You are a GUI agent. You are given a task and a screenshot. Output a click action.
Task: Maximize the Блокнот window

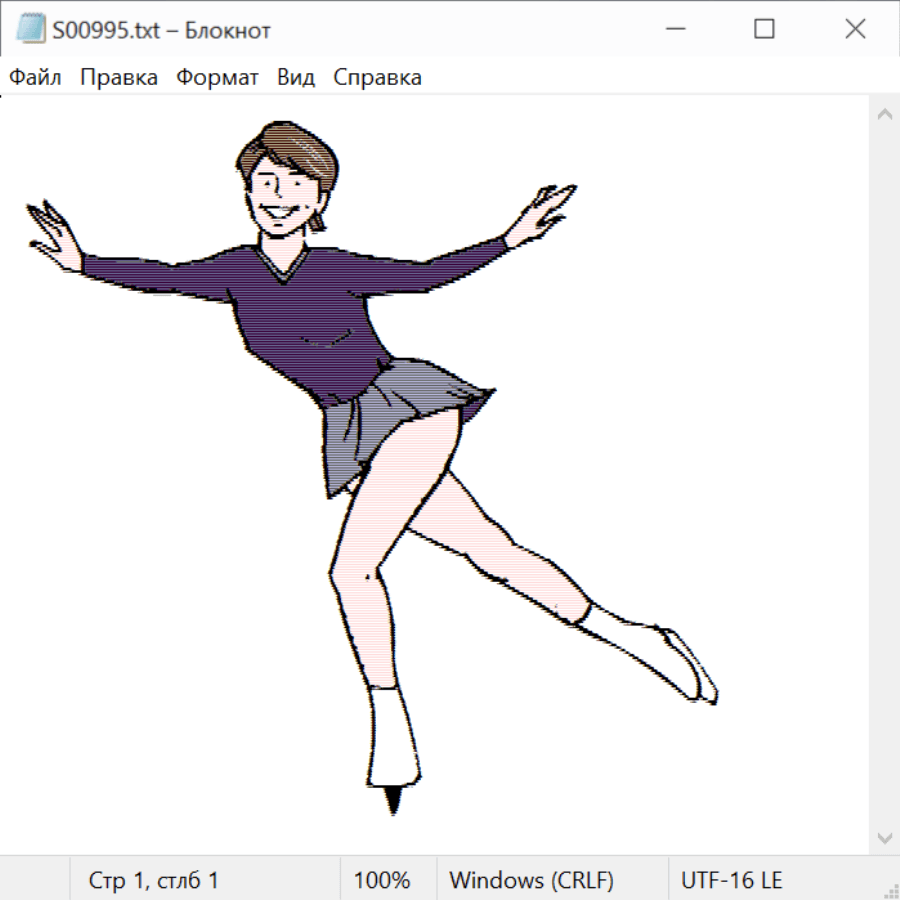[x=765, y=30]
